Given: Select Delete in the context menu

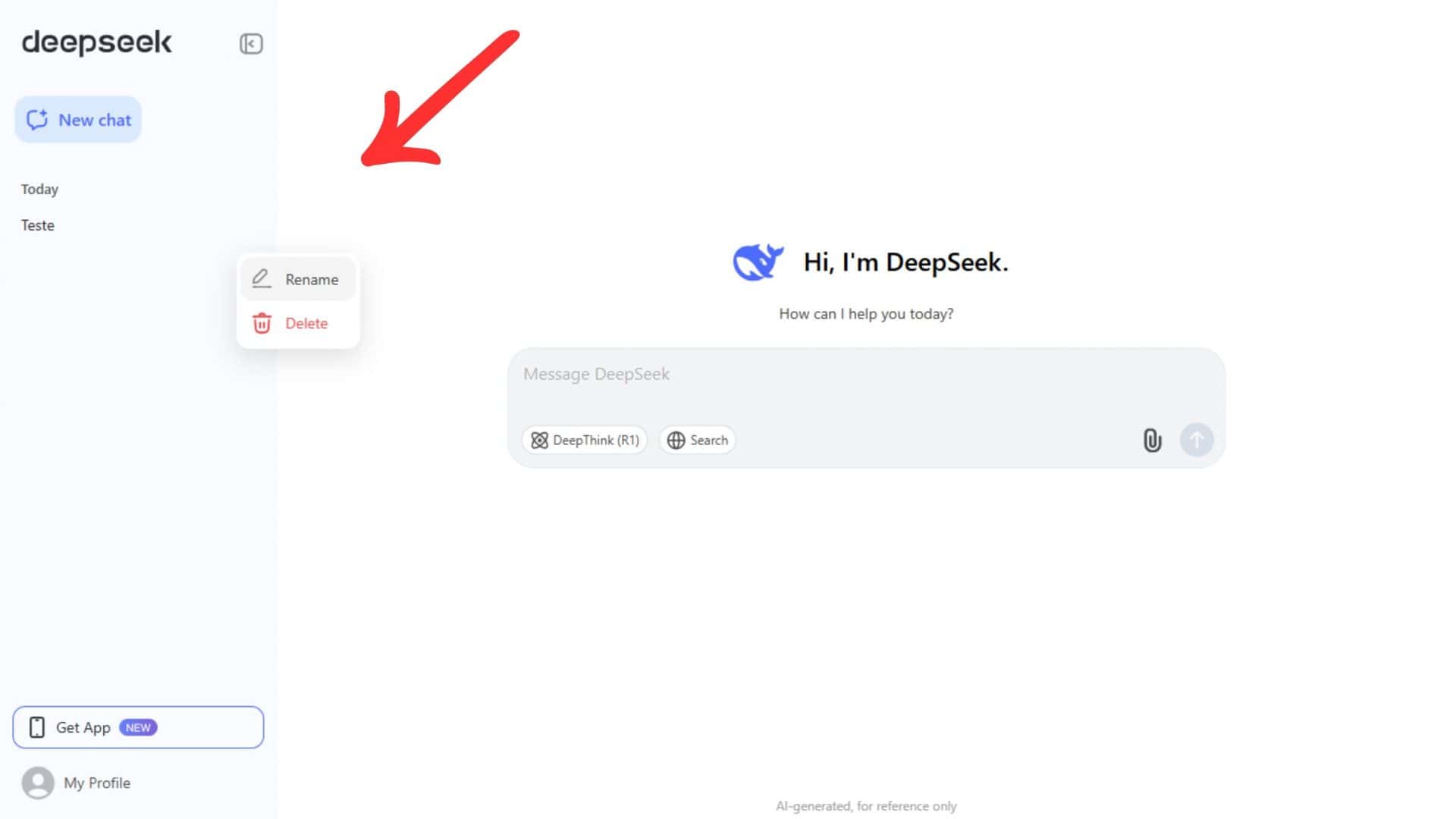Looking at the screenshot, I should [x=306, y=323].
